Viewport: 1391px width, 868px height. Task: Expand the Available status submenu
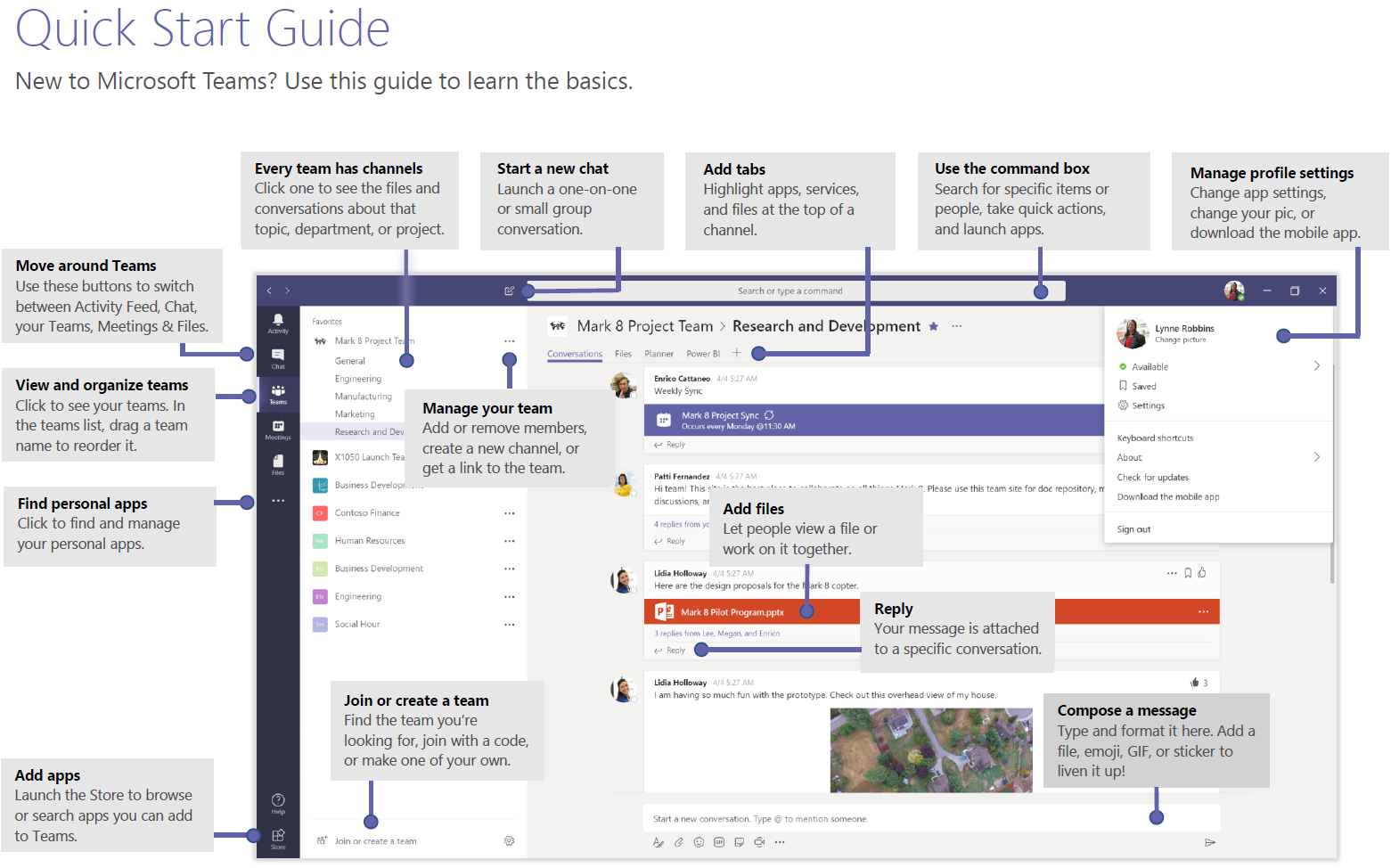click(x=1316, y=366)
